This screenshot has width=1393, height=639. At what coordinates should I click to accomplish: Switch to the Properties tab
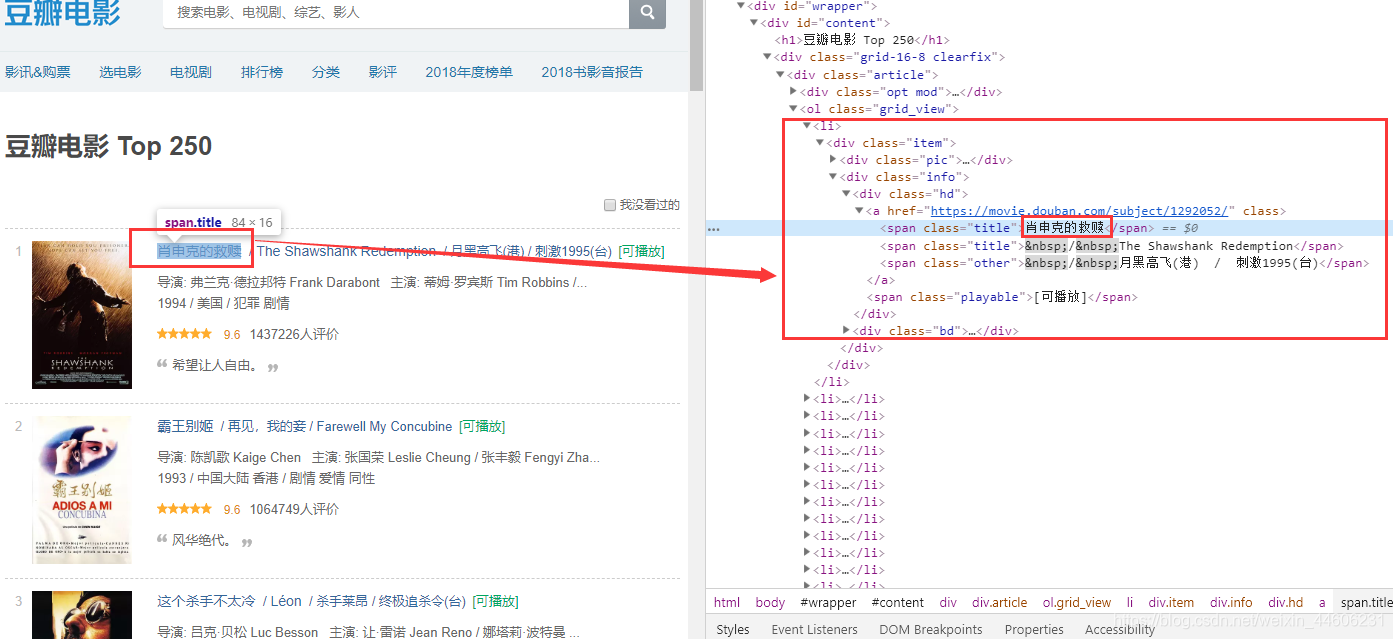click(x=1034, y=629)
